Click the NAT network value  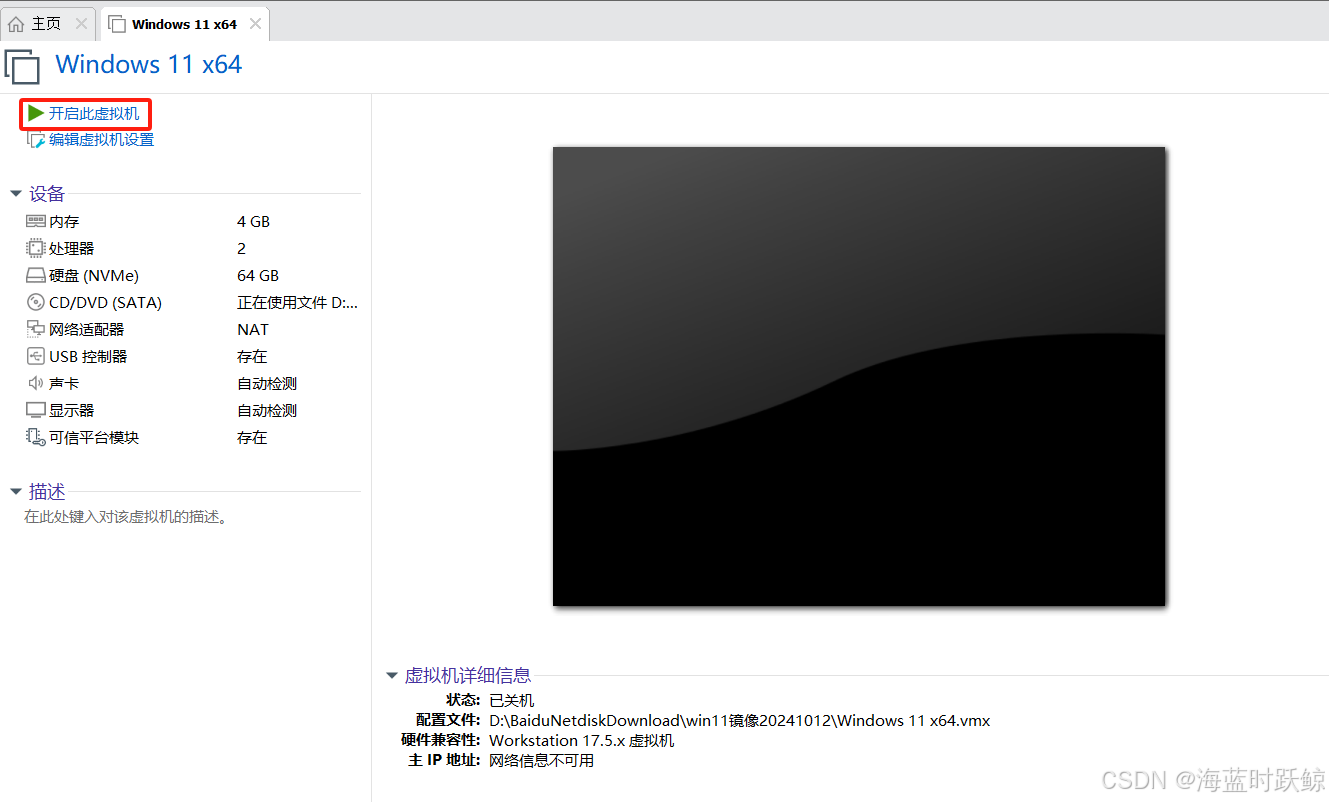click(x=253, y=329)
